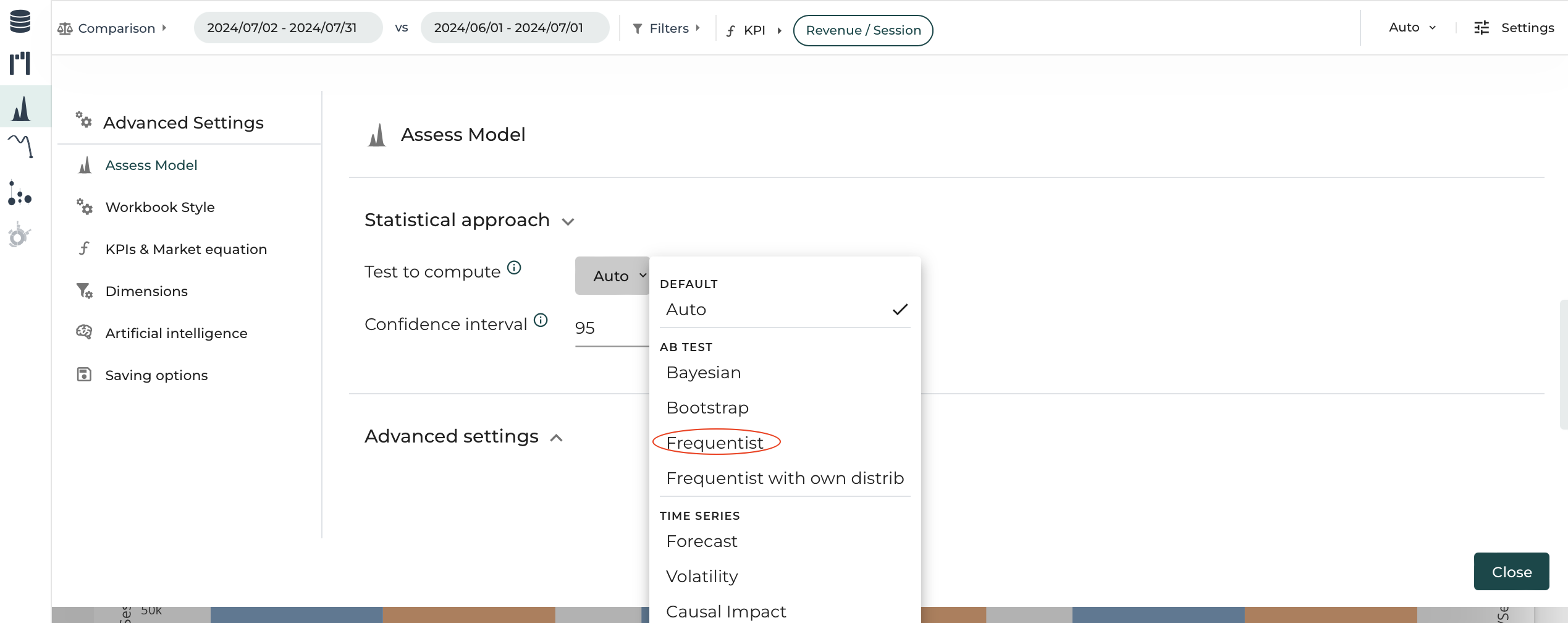Open Settings with sliders icon

[x=1514, y=28]
